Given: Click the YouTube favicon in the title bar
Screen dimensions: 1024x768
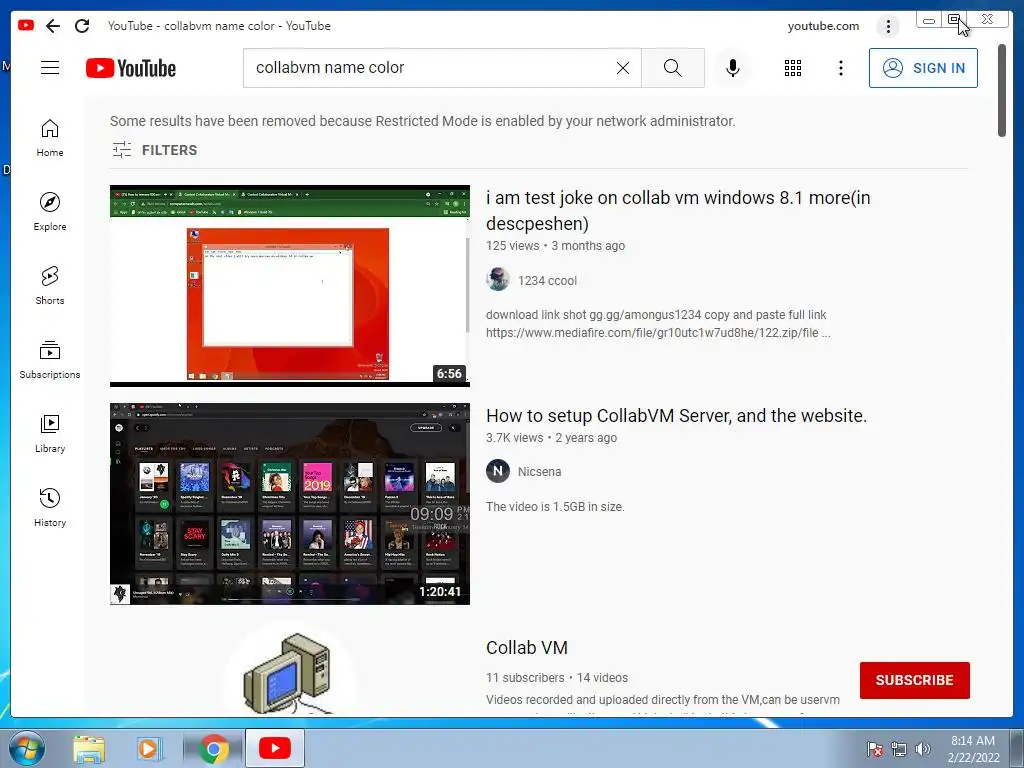Looking at the screenshot, I should 26,25.
